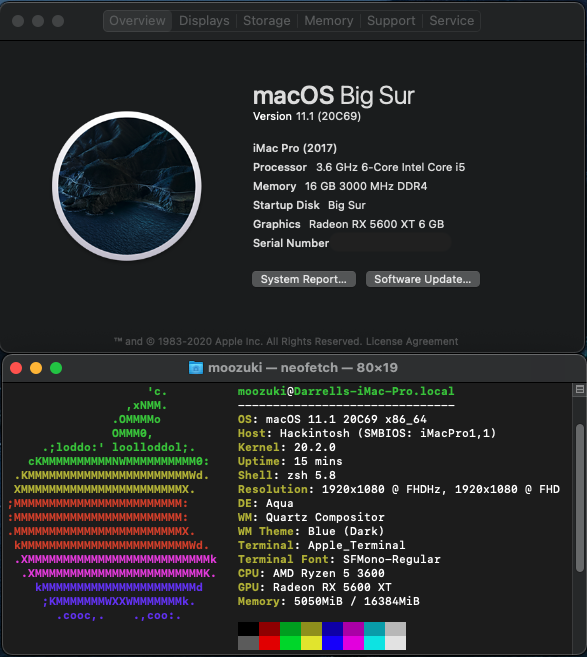The height and width of the screenshot is (657, 587).
Task: Click moozuki@Darrells-iMac-Pro.local in Terminal
Action: click(346, 391)
